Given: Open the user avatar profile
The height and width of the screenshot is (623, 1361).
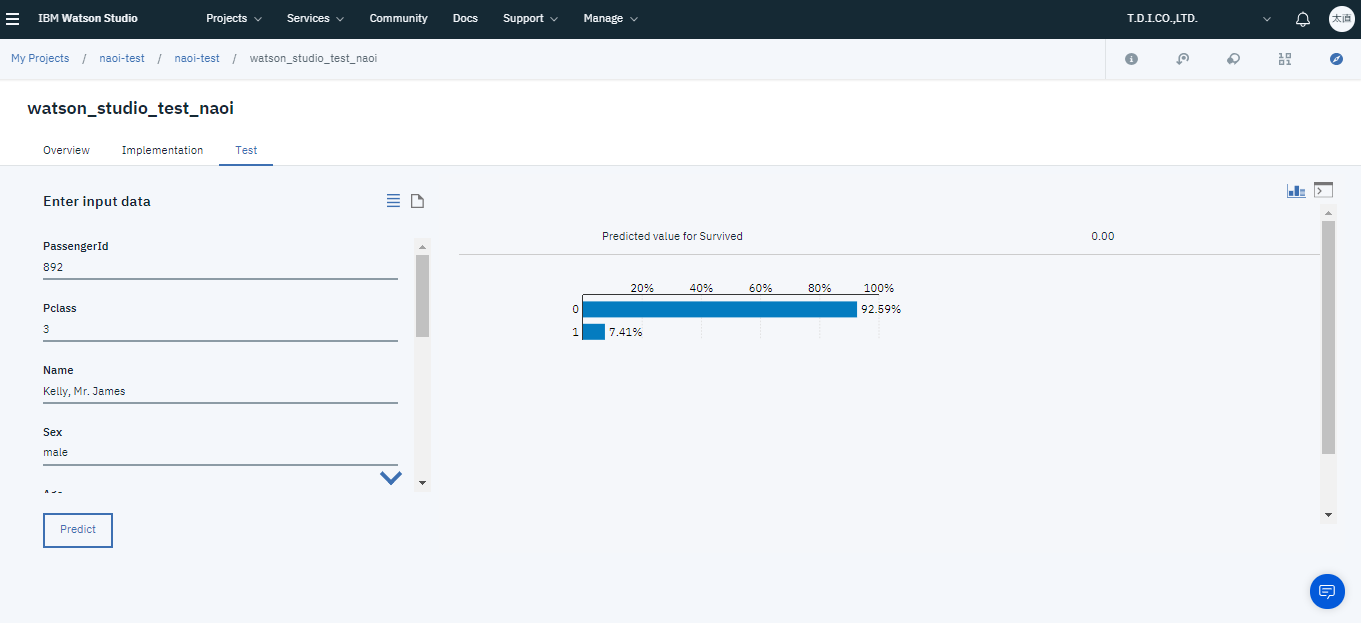Looking at the screenshot, I should coord(1341,19).
